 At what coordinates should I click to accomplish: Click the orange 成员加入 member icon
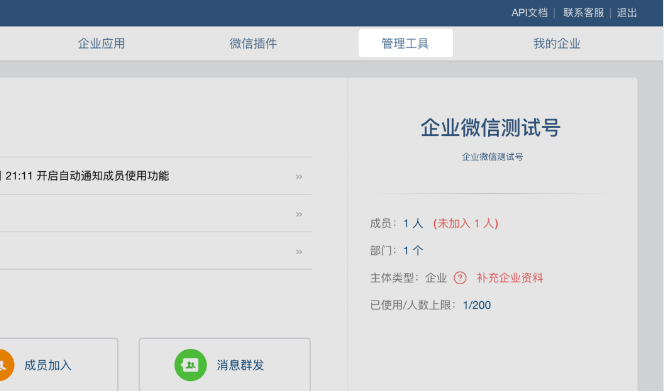click(x=4, y=365)
